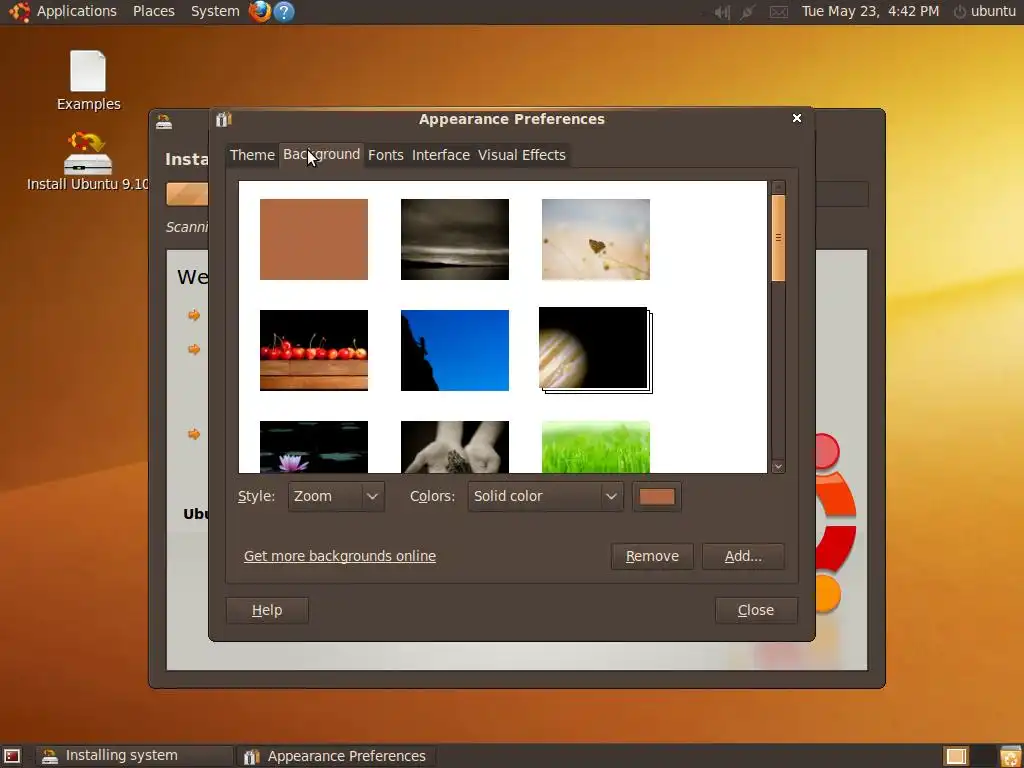Open the mail envelope indicator
This screenshot has height=768, width=1024.
pyautogui.click(x=778, y=12)
